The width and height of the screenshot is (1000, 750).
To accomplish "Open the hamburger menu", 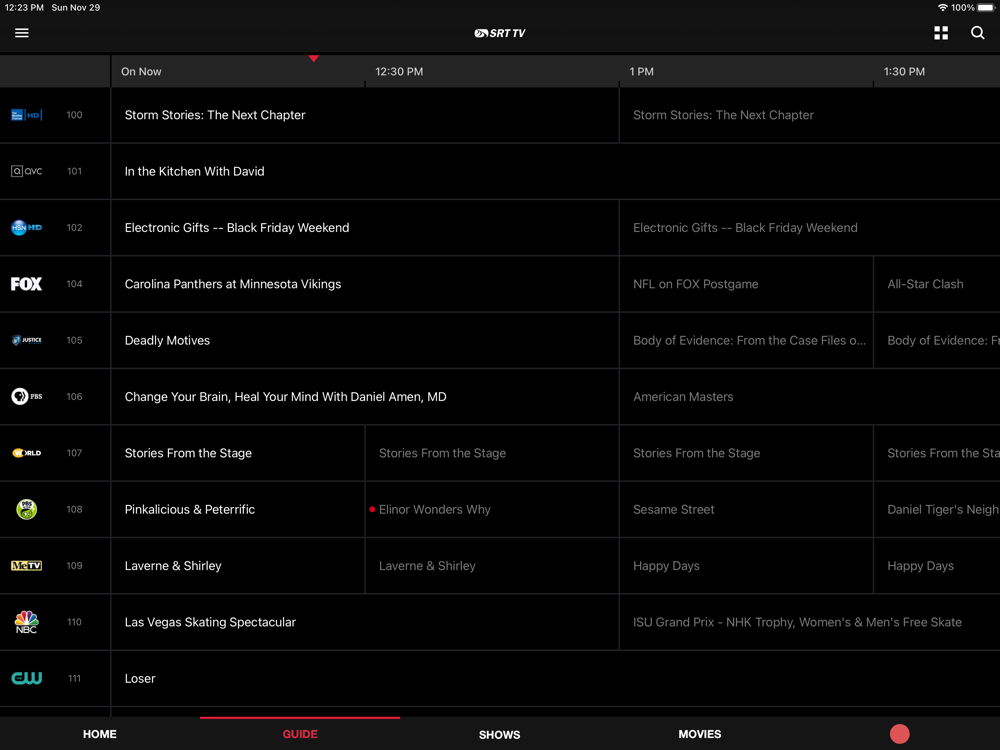I will click(22, 33).
